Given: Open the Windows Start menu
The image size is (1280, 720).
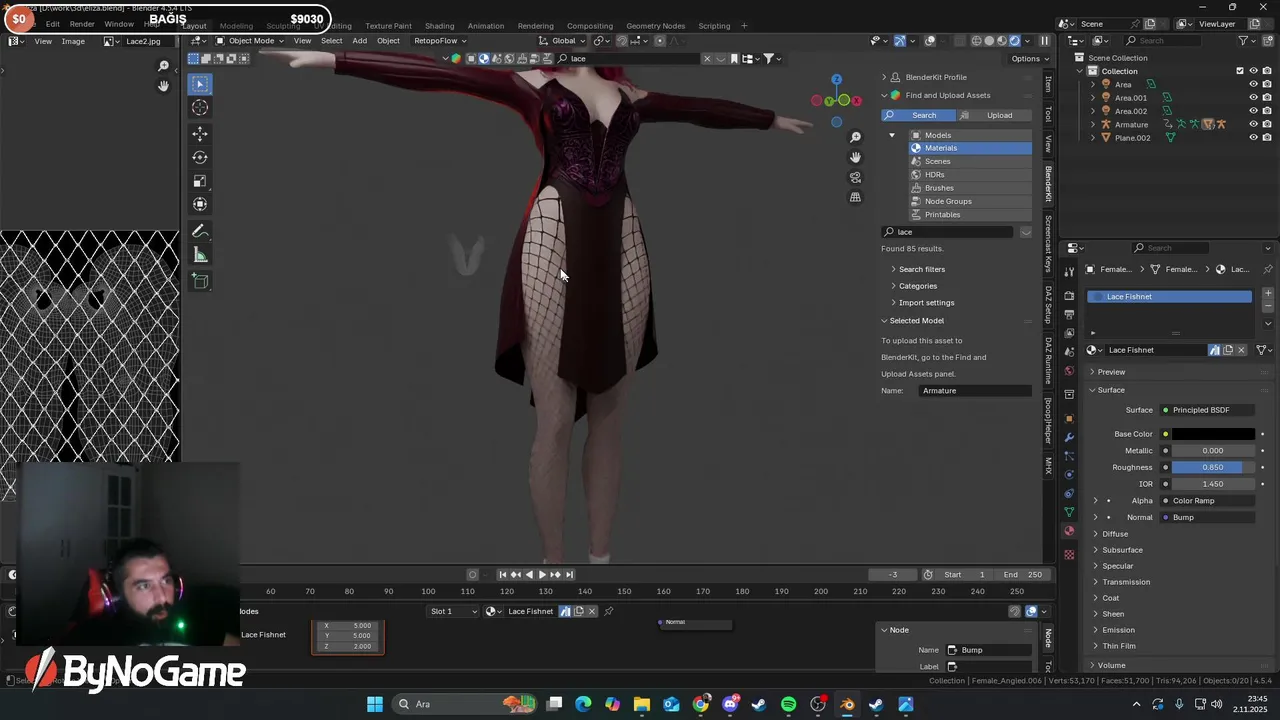Looking at the screenshot, I should tap(375, 704).
